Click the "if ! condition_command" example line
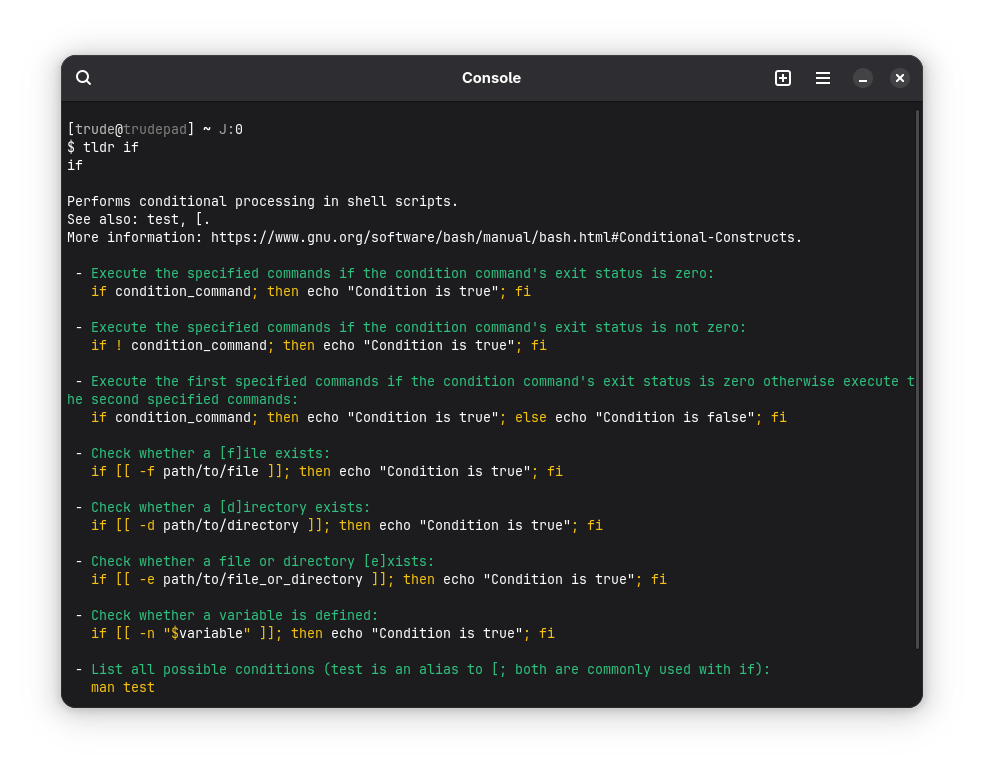 [318, 346]
